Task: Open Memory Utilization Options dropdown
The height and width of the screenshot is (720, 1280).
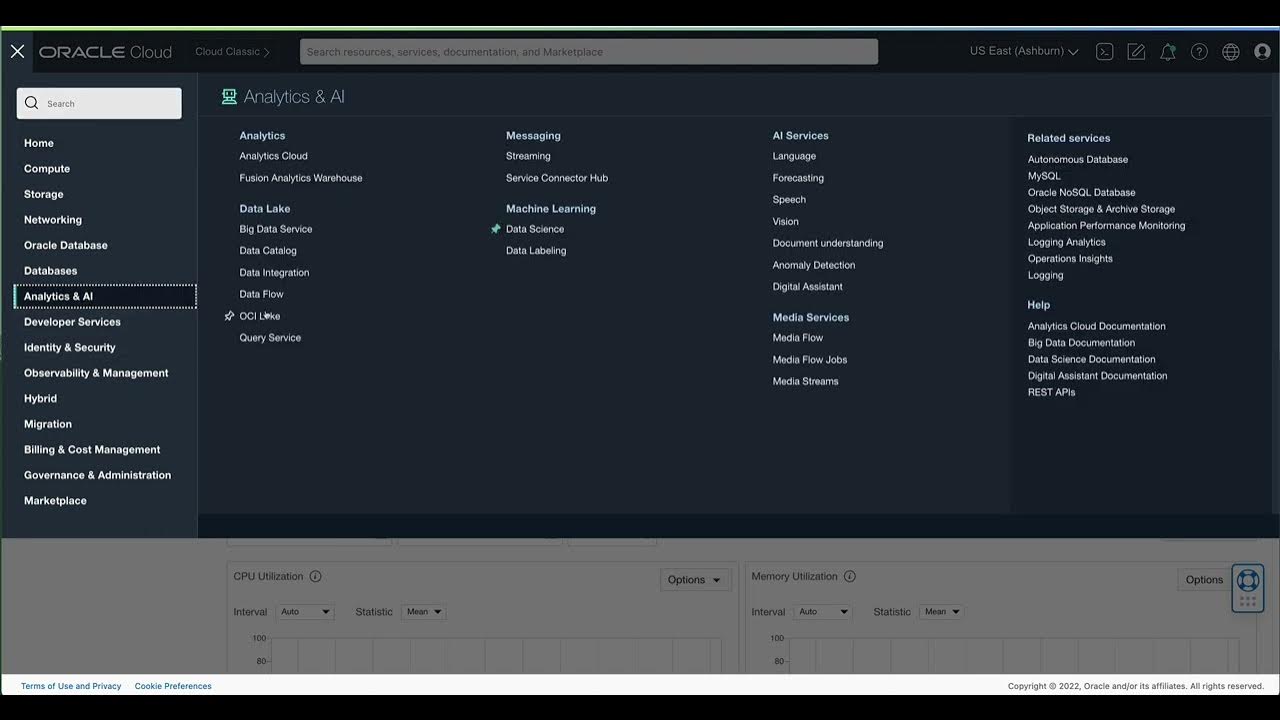Action: (1205, 580)
